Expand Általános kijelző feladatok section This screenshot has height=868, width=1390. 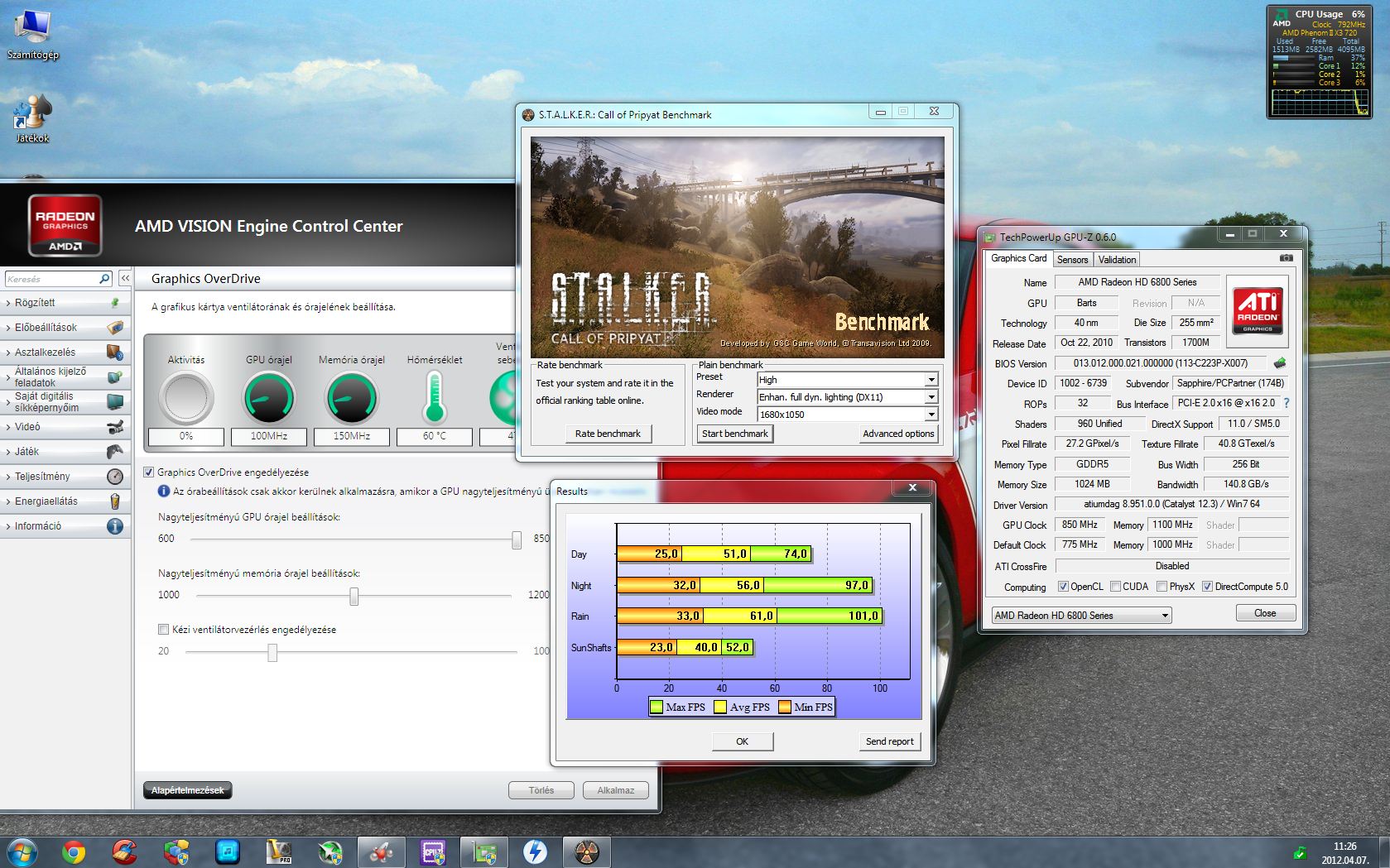[x=65, y=377]
